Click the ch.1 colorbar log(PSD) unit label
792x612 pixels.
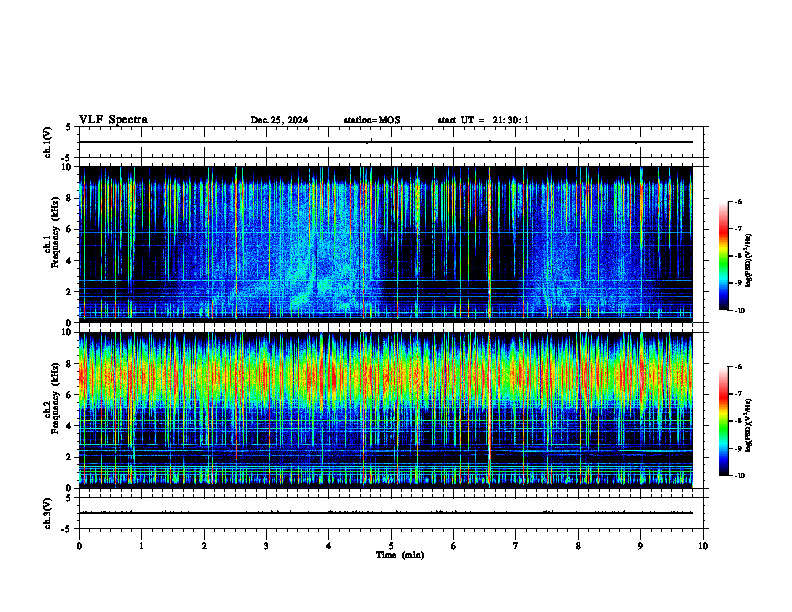tap(749, 261)
